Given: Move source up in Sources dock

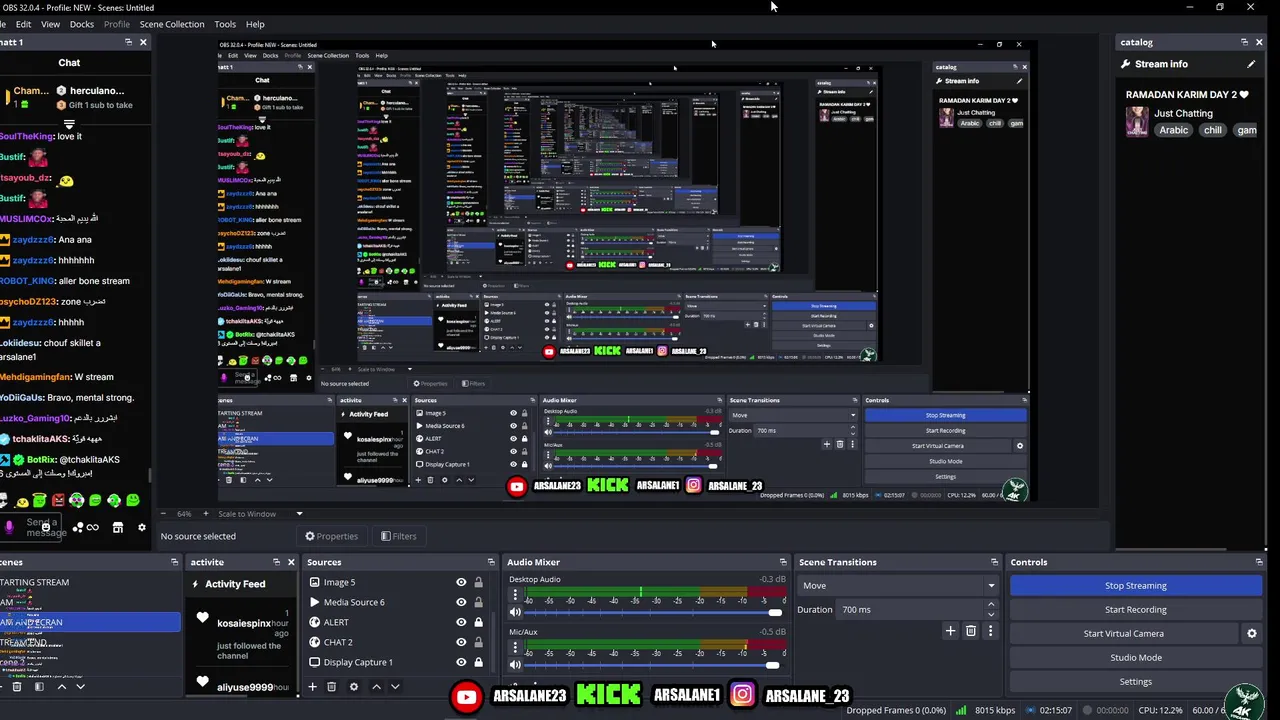Looking at the screenshot, I should [x=376, y=687].
